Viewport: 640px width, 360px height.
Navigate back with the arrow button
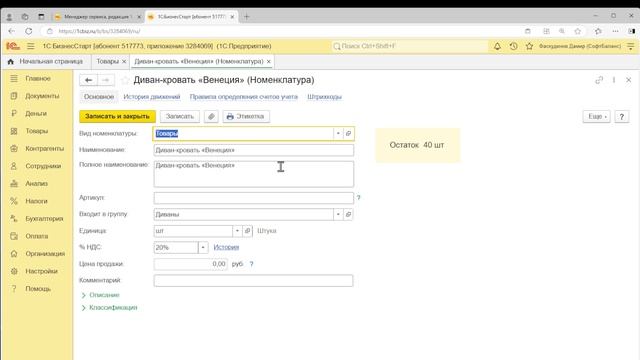[89, 80]
